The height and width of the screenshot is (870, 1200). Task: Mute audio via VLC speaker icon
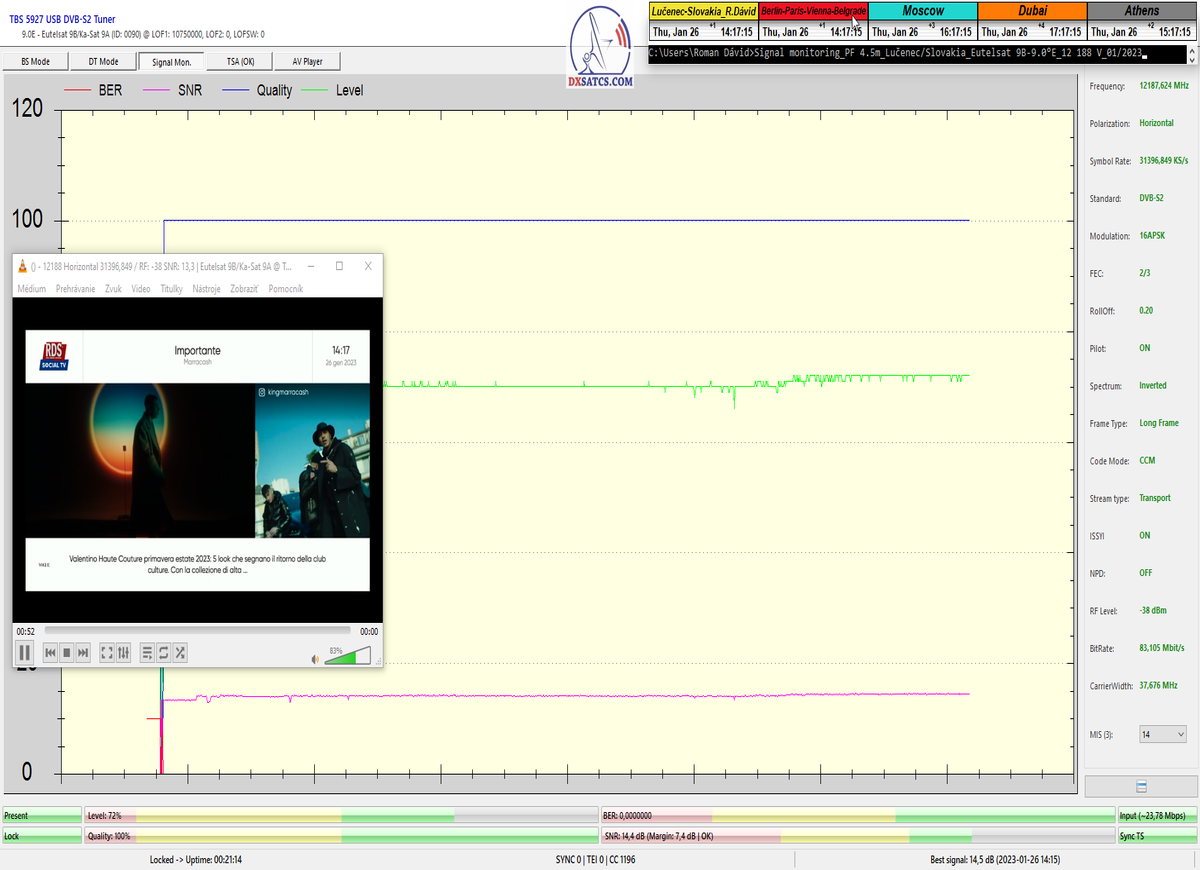315,658
